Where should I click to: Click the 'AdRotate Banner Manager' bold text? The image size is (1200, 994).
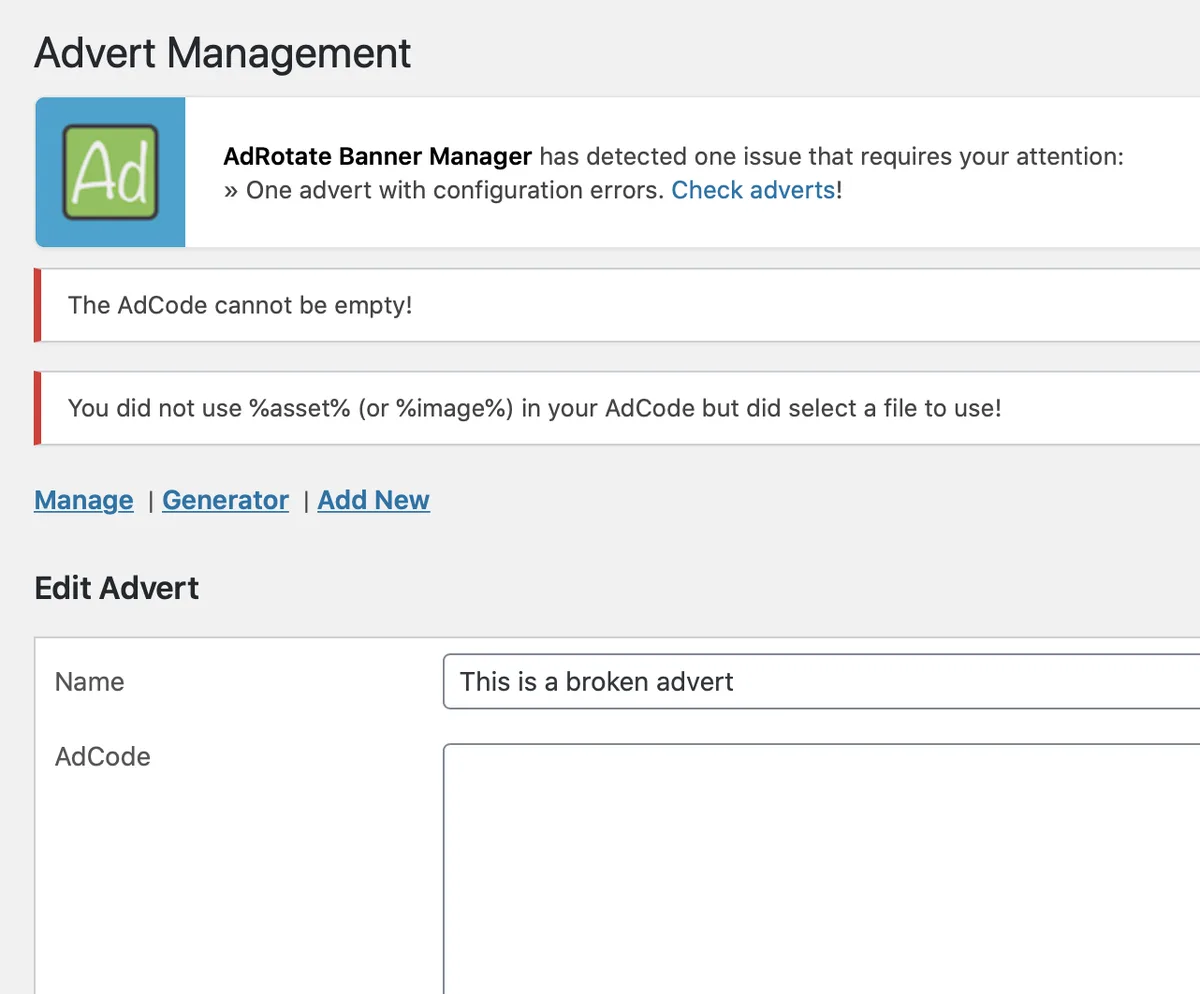point(378,157)
